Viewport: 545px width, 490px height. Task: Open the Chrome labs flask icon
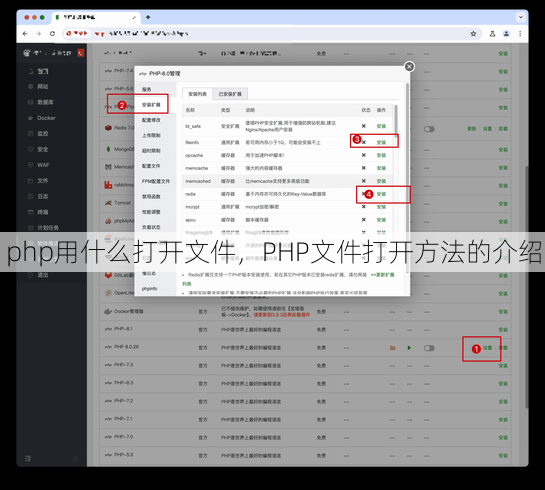[x=493, y=34]
